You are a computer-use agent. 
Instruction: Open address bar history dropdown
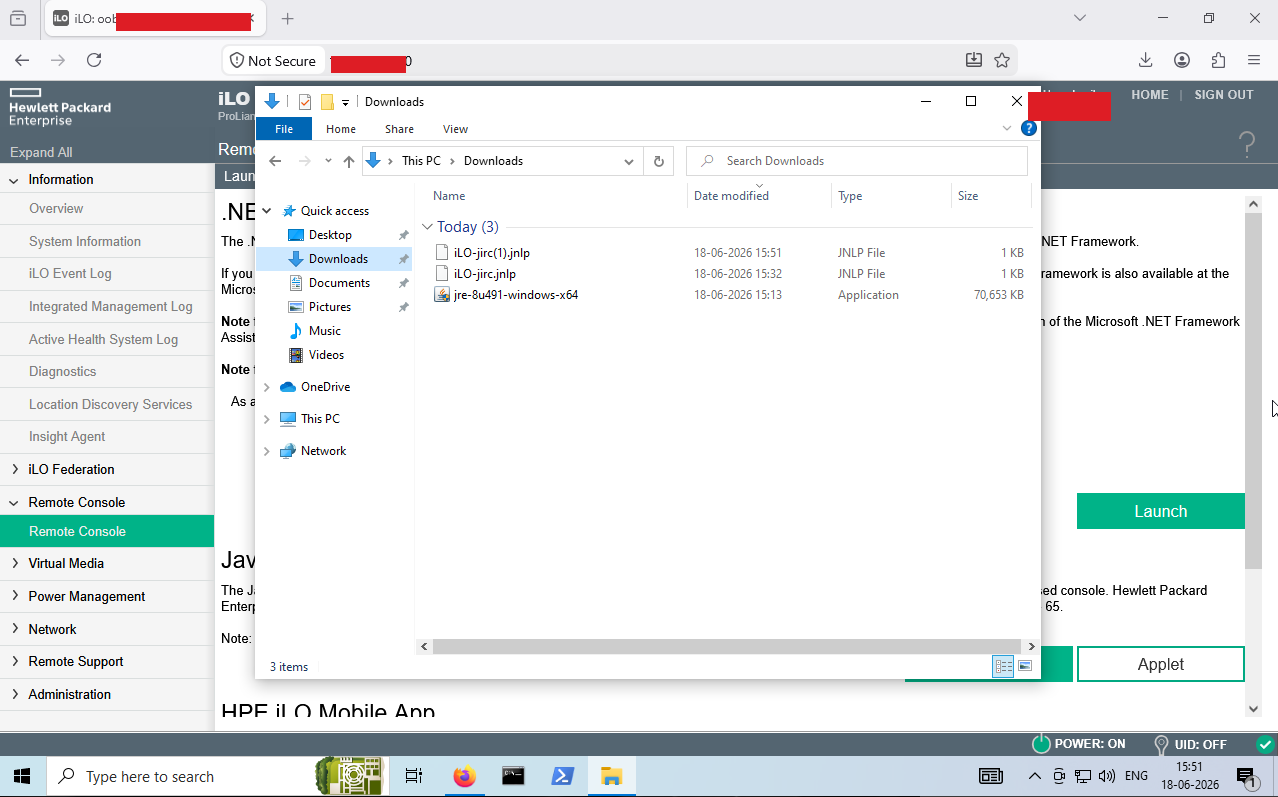point(628,161)
